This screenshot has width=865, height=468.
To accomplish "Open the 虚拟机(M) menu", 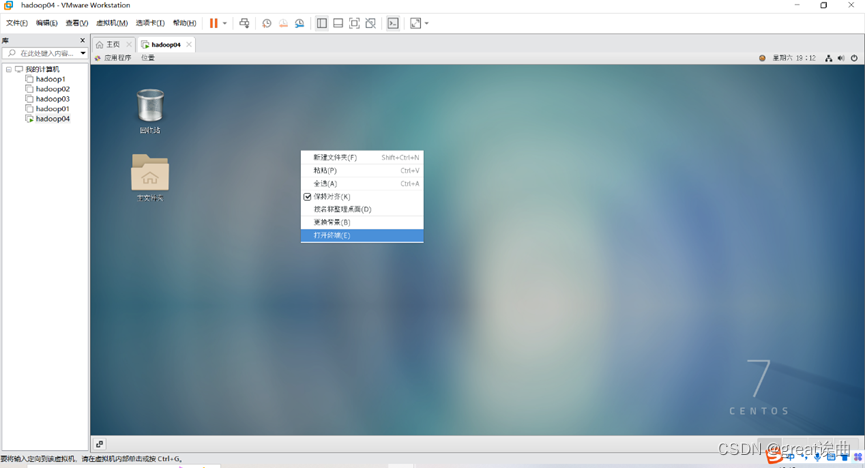I will tap(112, 23).
